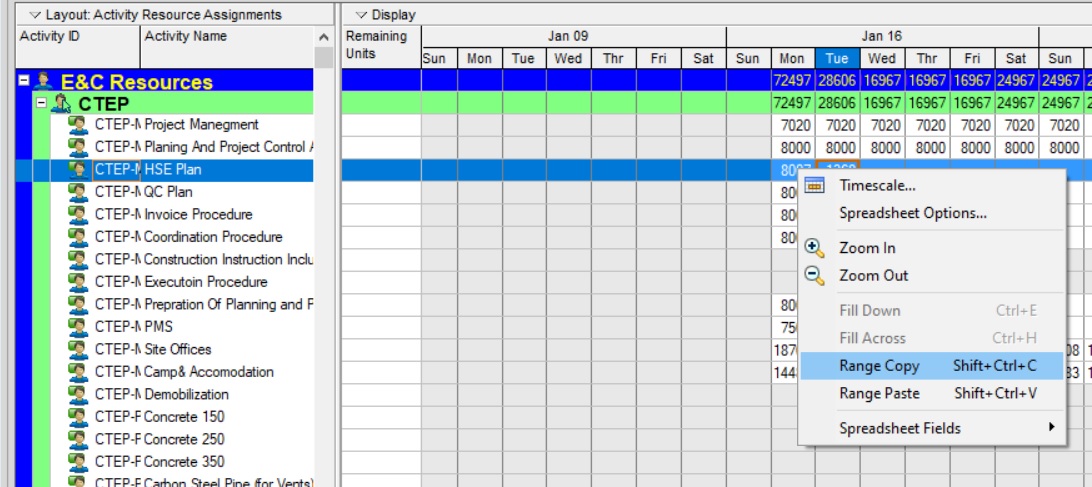Image resolution: width=1092 pixels, height=487 pixels.
Task: Click the scroll up arrow of activity list
Action: point(323,37)
